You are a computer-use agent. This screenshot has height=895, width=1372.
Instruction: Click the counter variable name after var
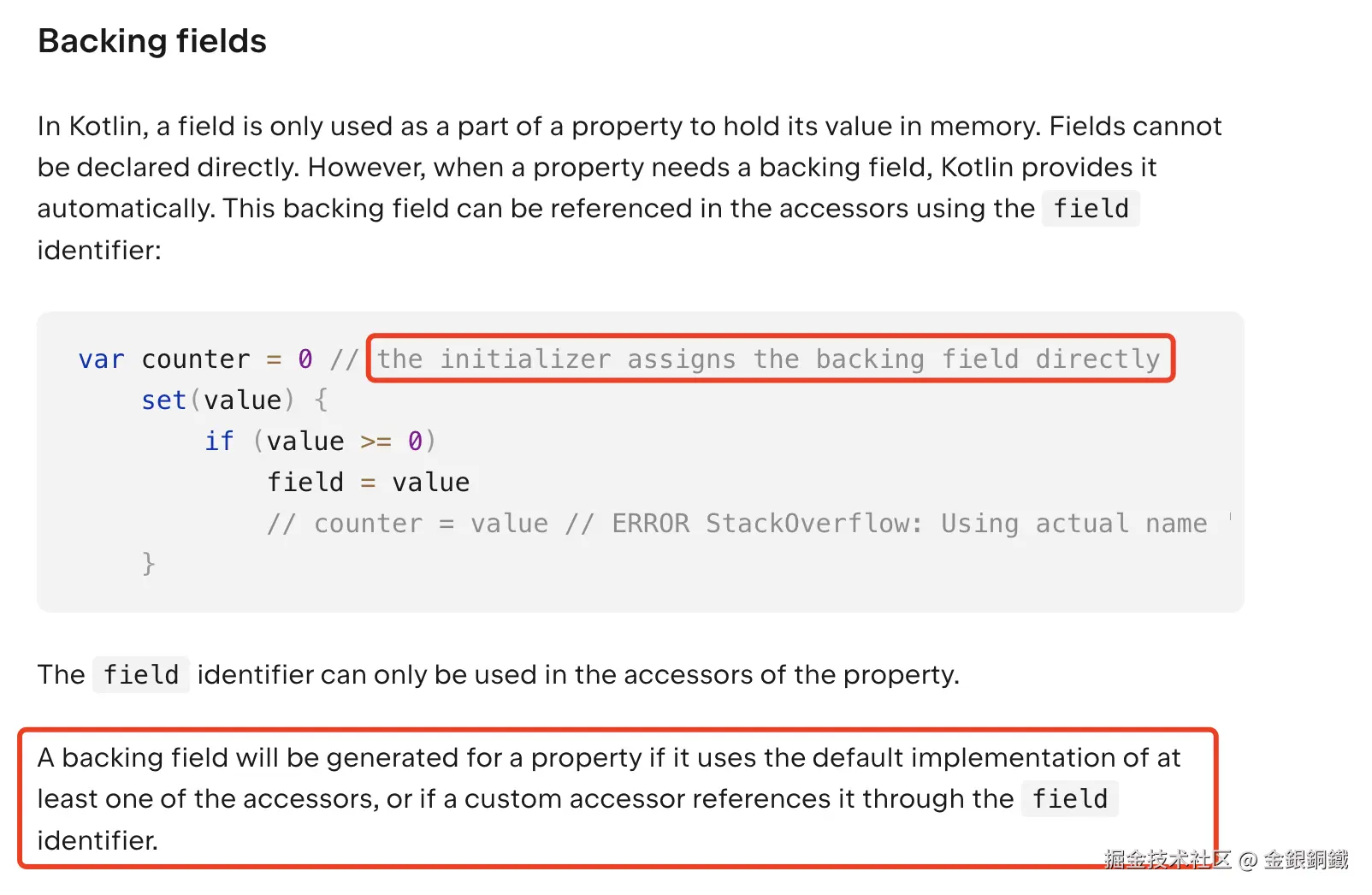click(x=196, y=359)
